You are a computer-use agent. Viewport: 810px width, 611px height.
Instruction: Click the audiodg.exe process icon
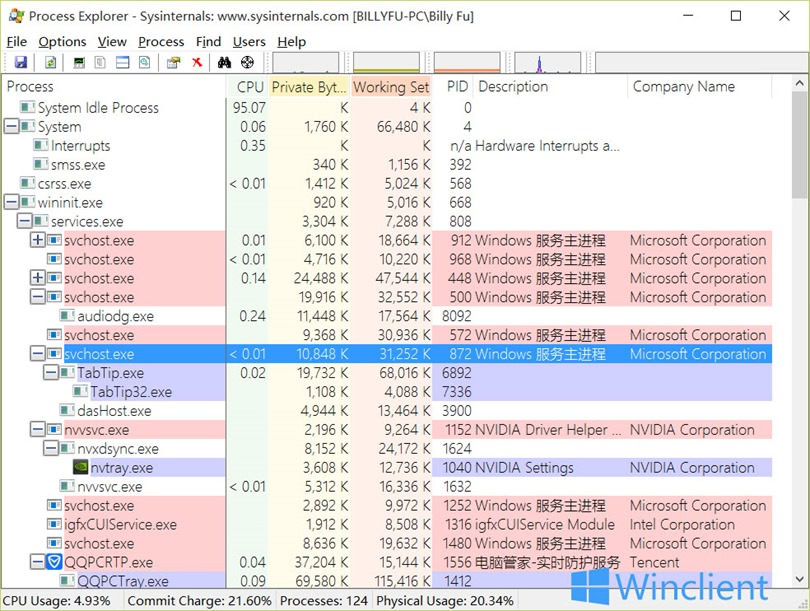(67, 316)
